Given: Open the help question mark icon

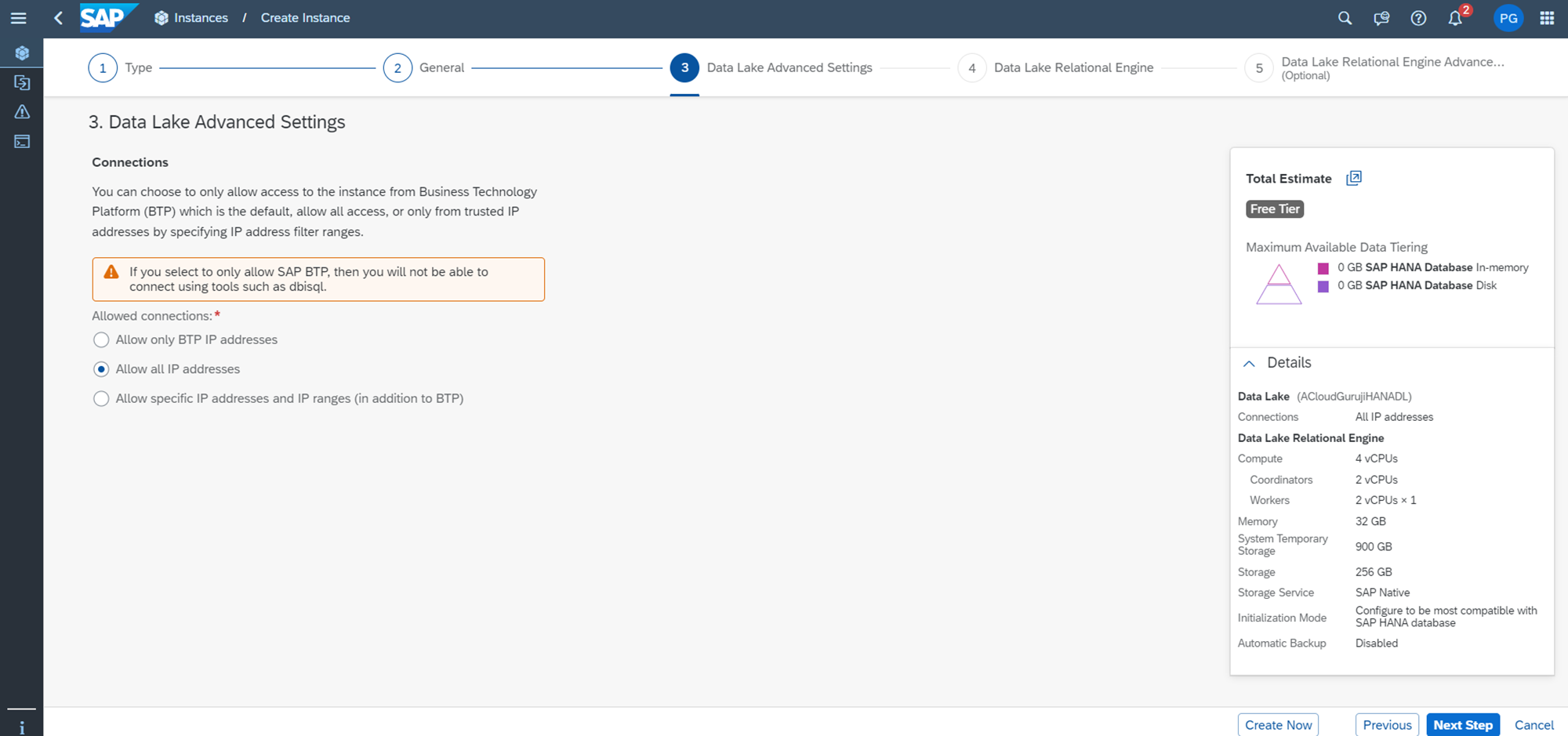Looking at the screenshot, I should tap(1418, 18).
